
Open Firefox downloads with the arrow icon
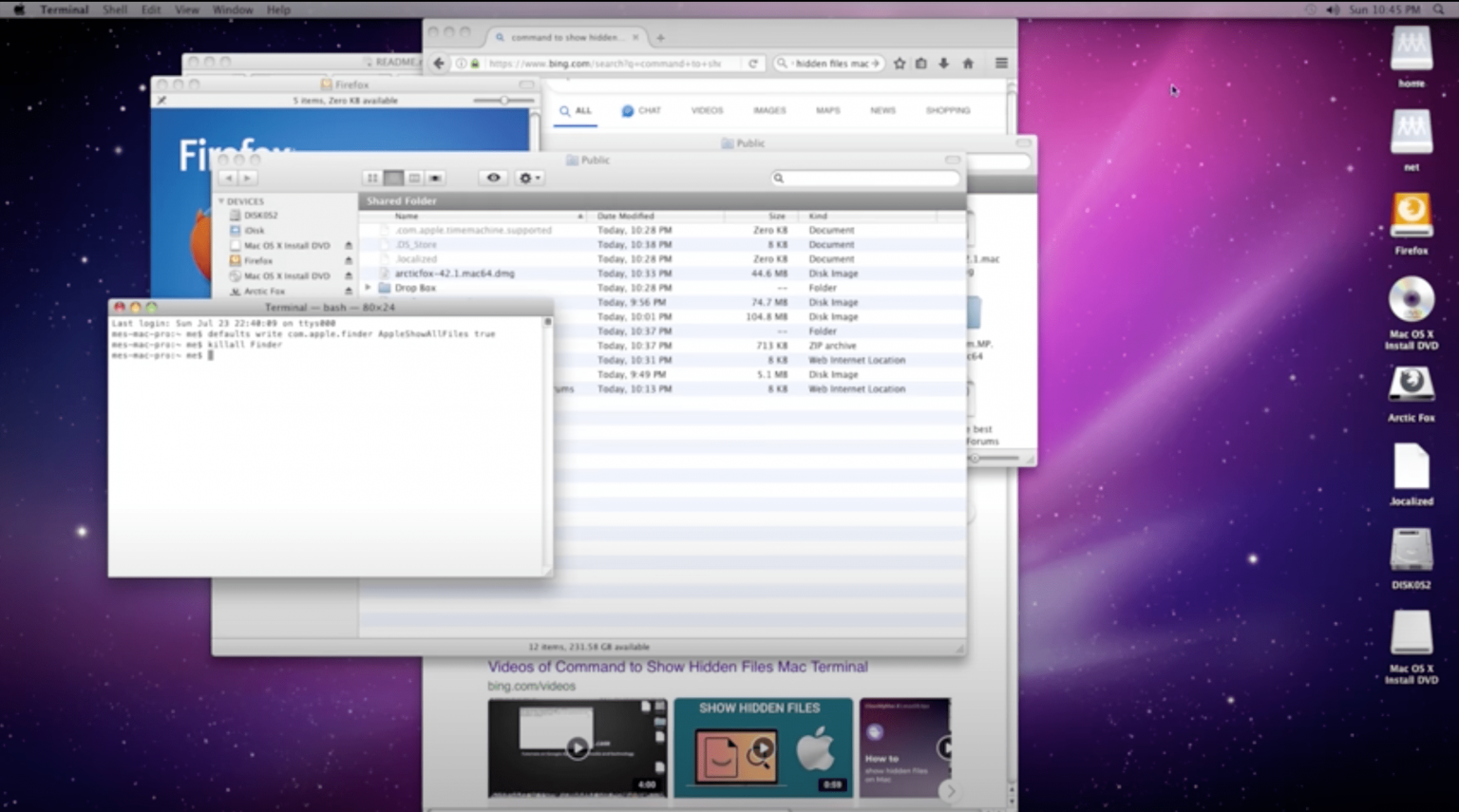click(x=942, y=63)
